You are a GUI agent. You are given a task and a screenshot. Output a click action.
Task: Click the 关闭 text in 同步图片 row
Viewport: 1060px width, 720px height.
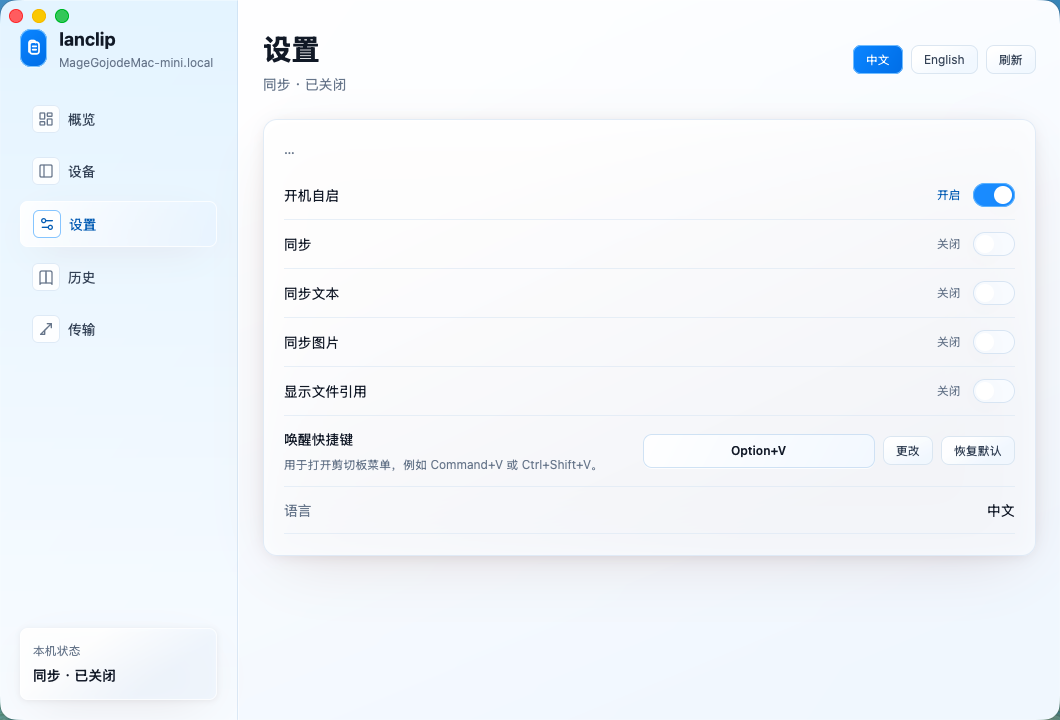[948, 342]
